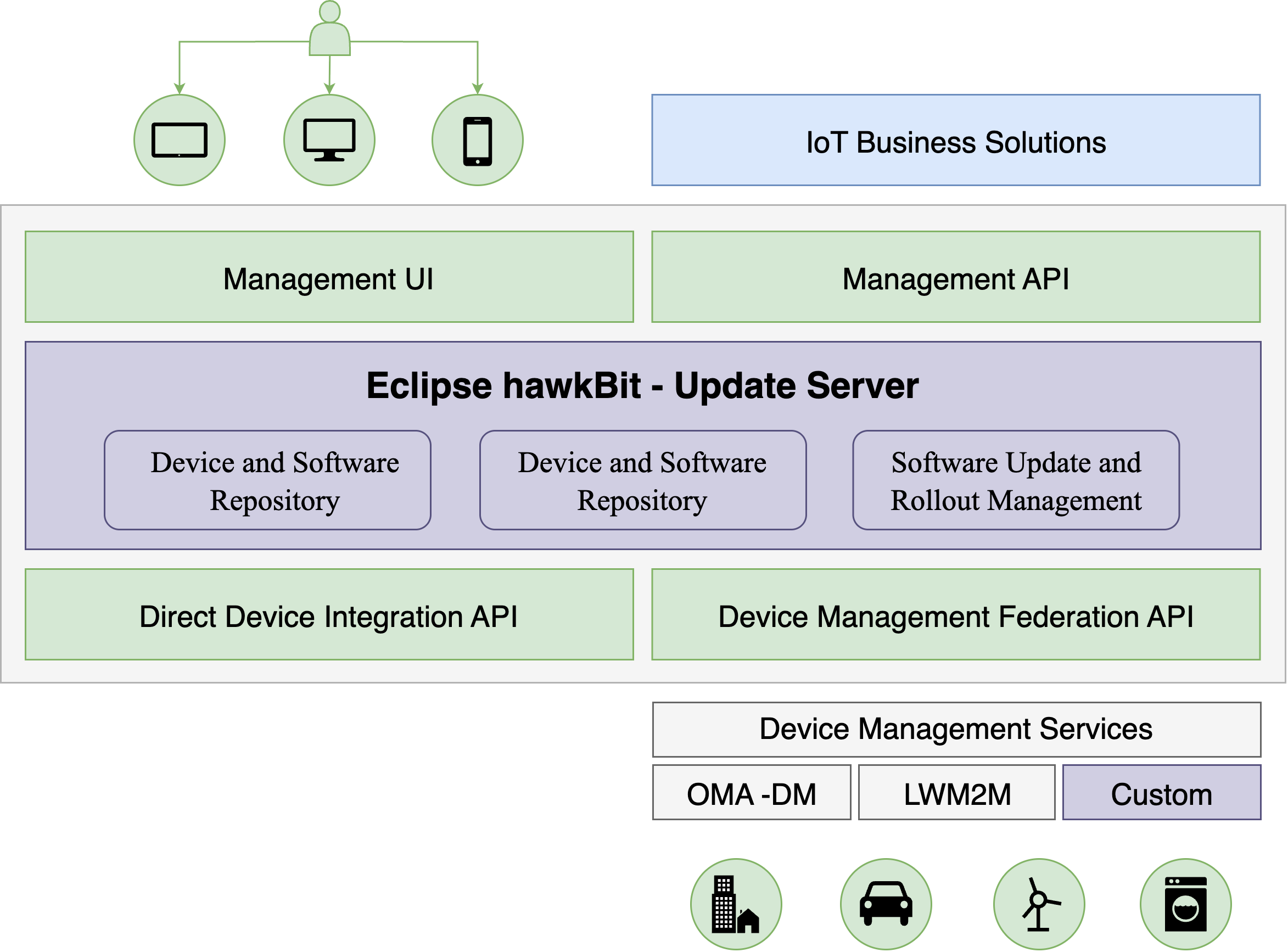The width and height of the screenshot is (1288, 952).
Task: Click the Management UI block
Action: tap(329, 277)
